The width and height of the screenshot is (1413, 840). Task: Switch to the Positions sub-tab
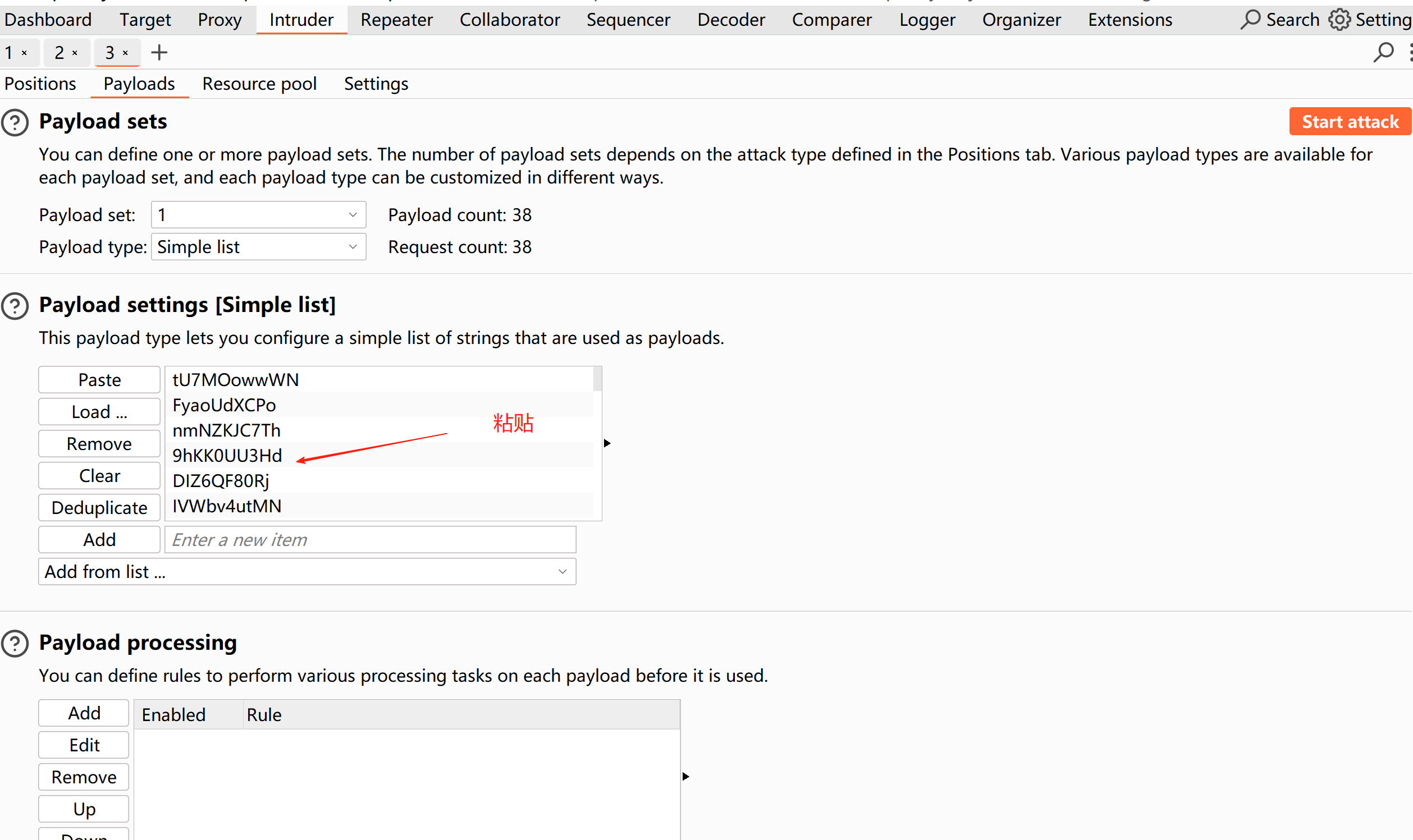[x=40, y=84]
